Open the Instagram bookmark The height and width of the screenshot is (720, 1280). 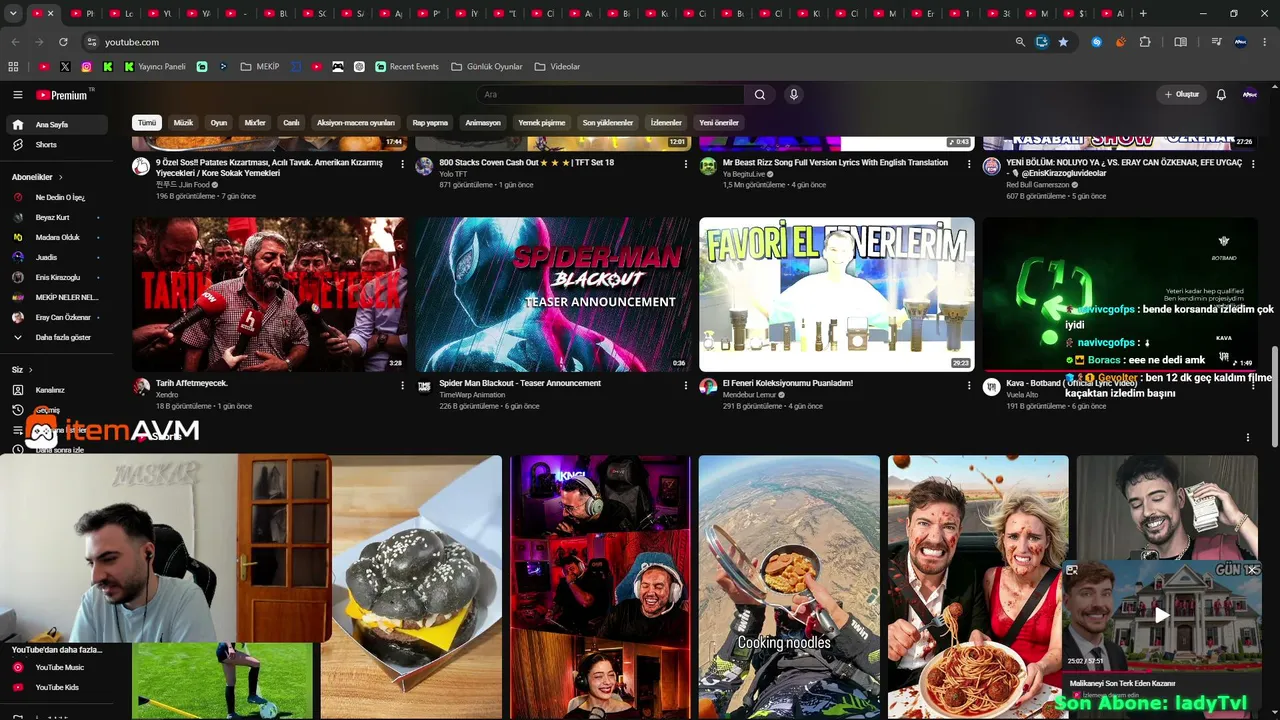coord(87,67)
